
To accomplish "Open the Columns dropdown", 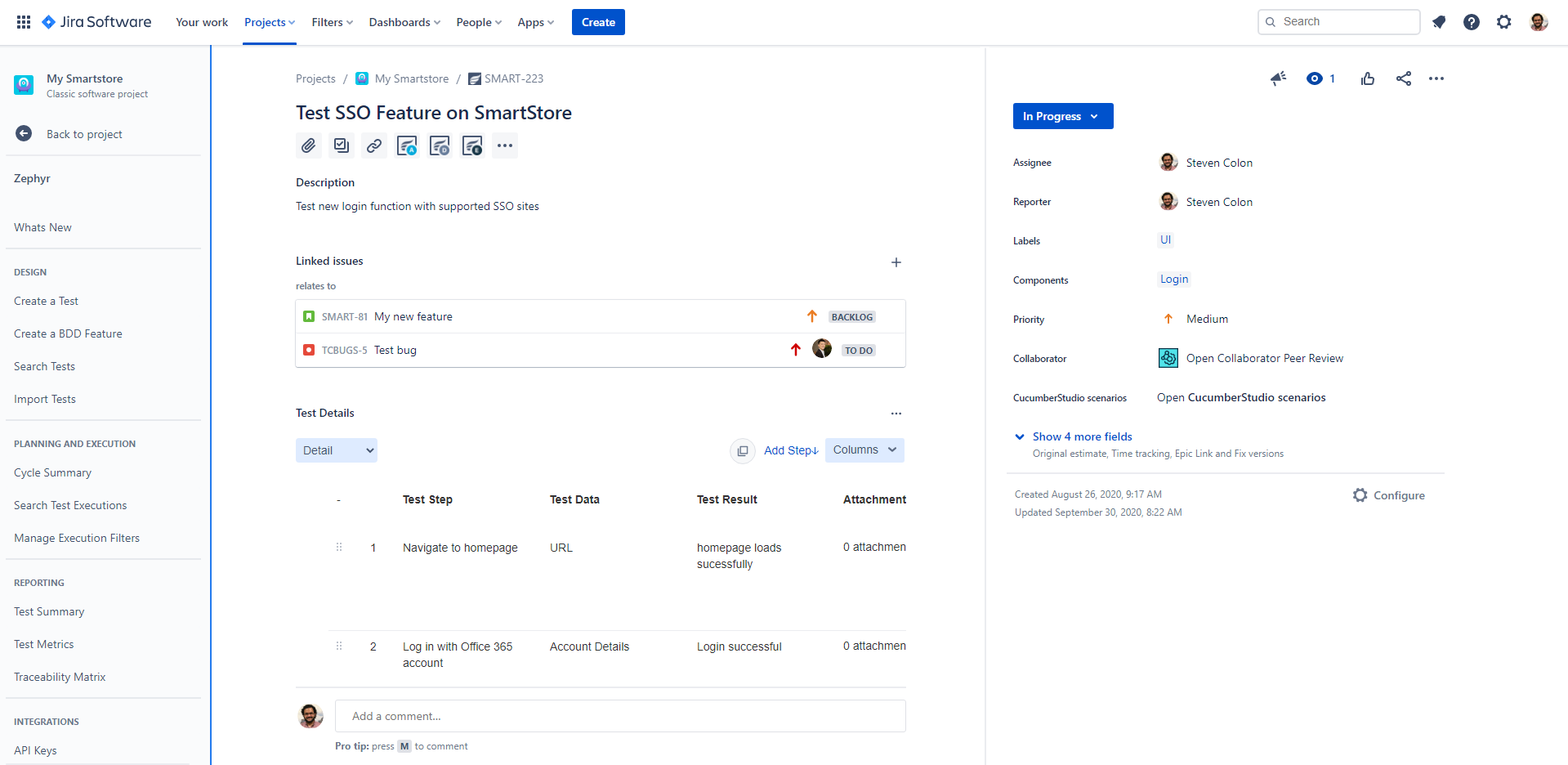I will [864, 450].
